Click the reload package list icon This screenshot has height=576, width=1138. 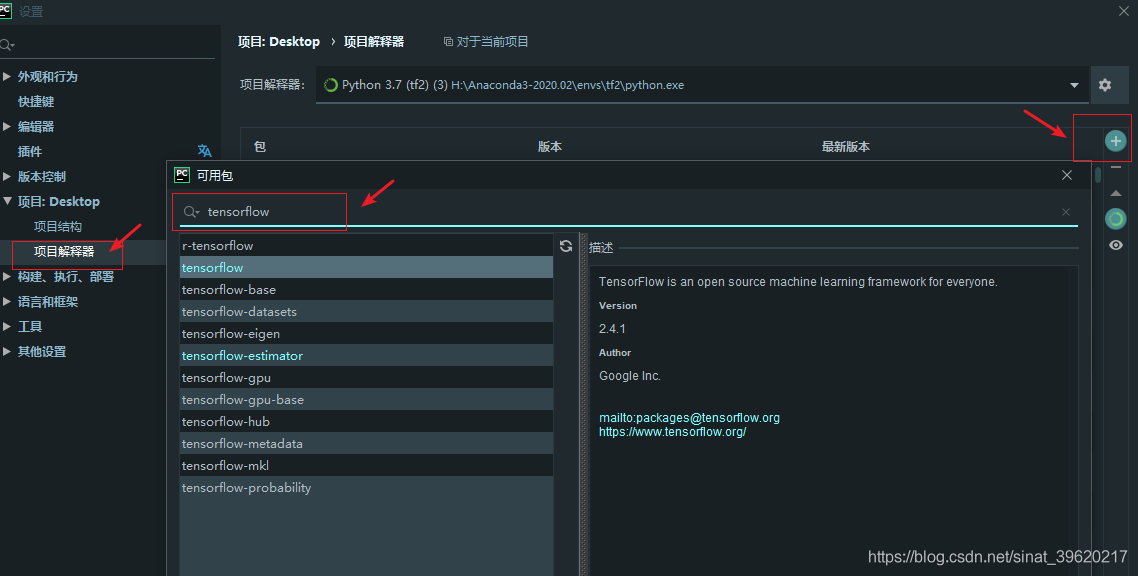click(566, 246)
